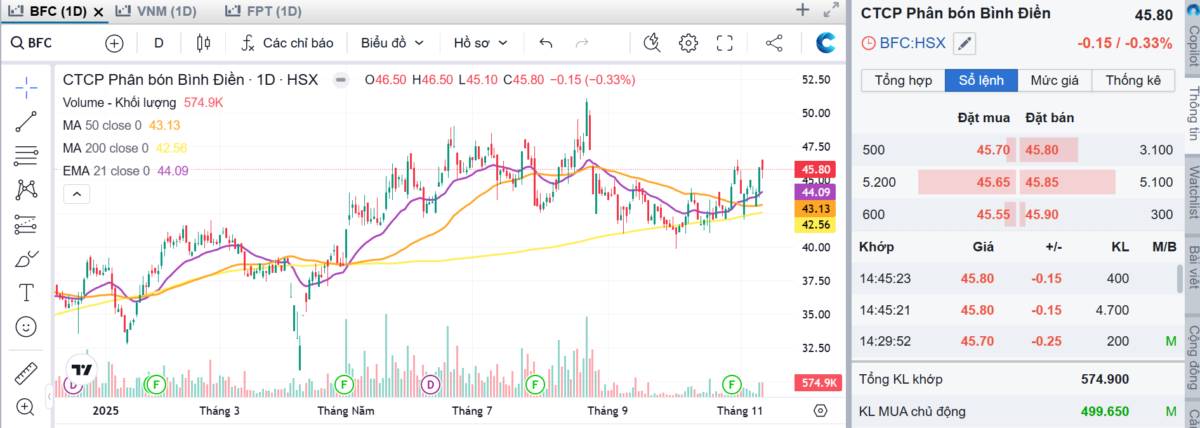Share the chart via share icon
This screenshot has width=1200, height=428.
tap(774, 43)
